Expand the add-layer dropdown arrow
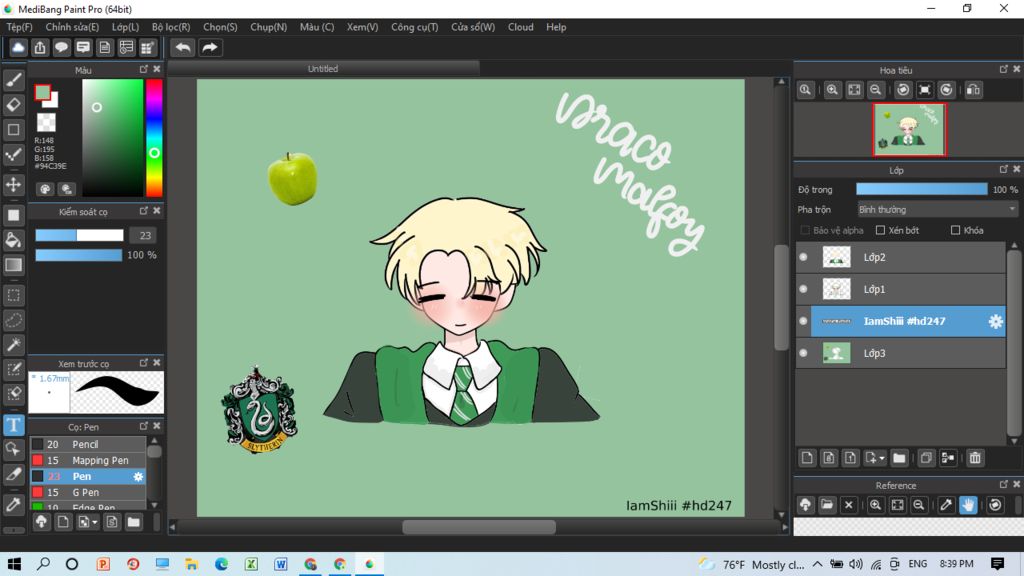The width and height of the screenshot is (1024, 576). (x=882, y=458)
